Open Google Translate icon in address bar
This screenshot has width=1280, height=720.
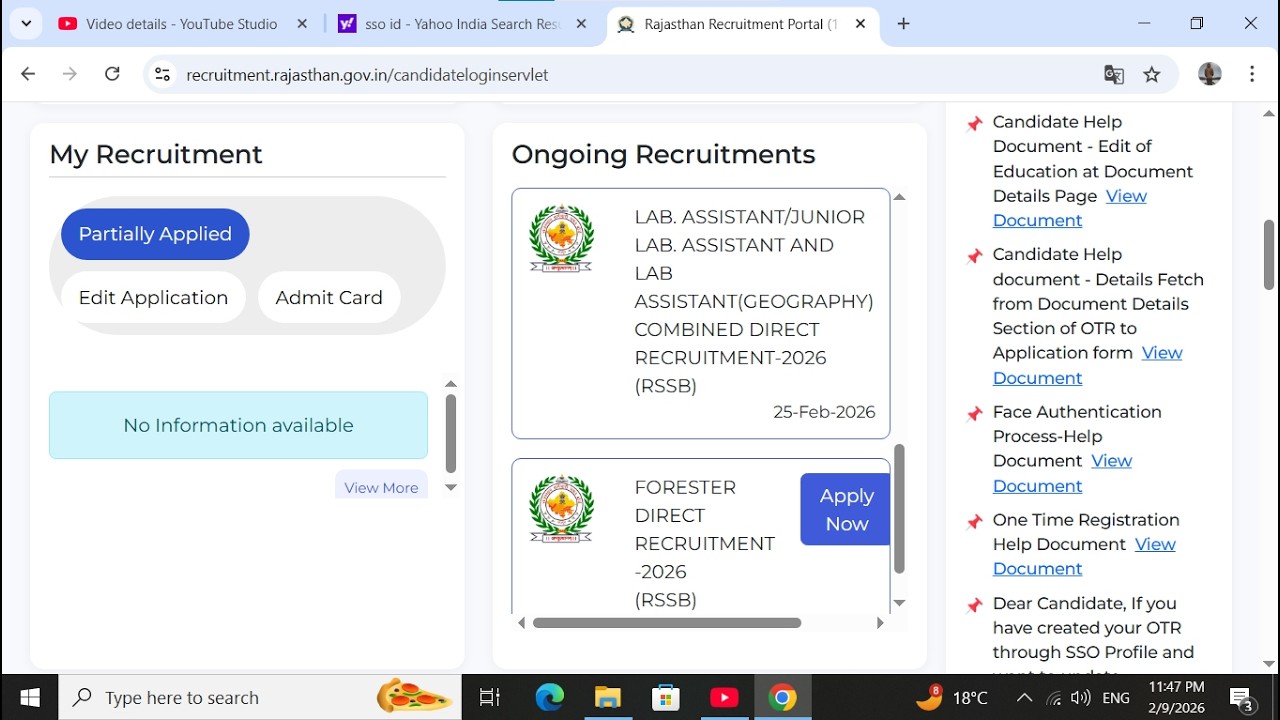[x=1113, y=74]
